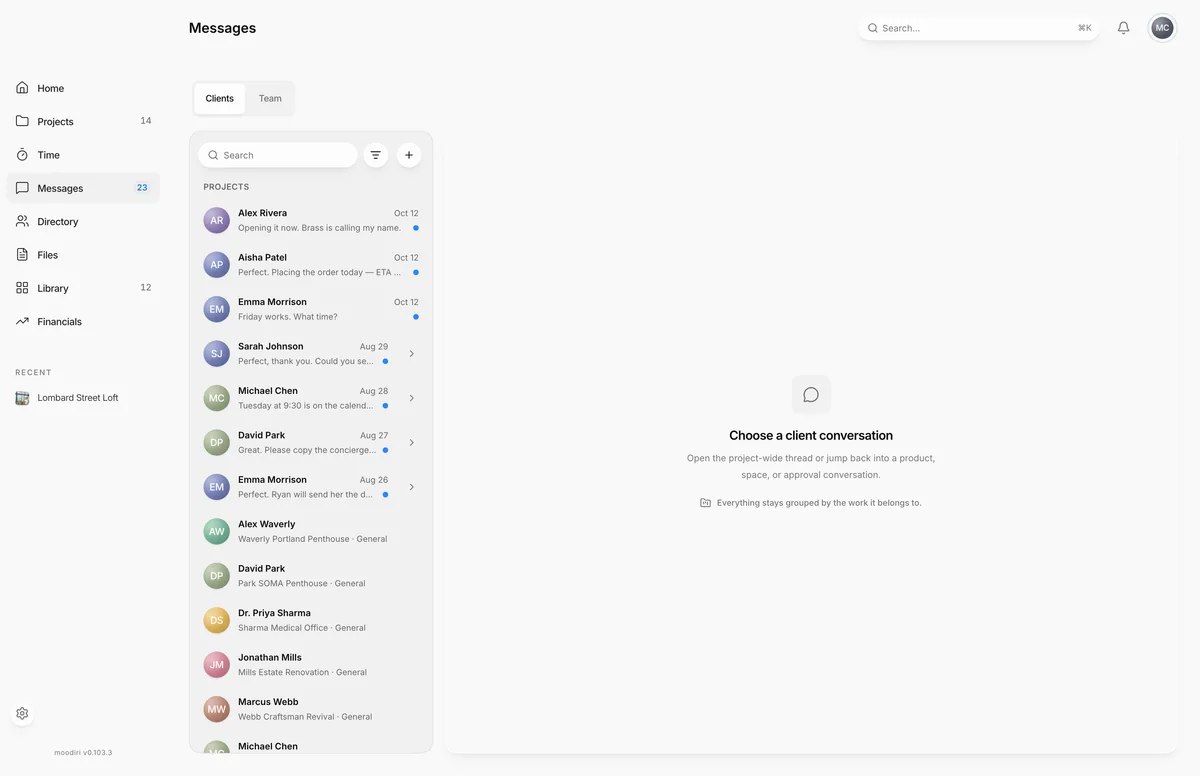Click the conversation list search field
Viewport: 1200px width, 776px height.
[278, 155]
